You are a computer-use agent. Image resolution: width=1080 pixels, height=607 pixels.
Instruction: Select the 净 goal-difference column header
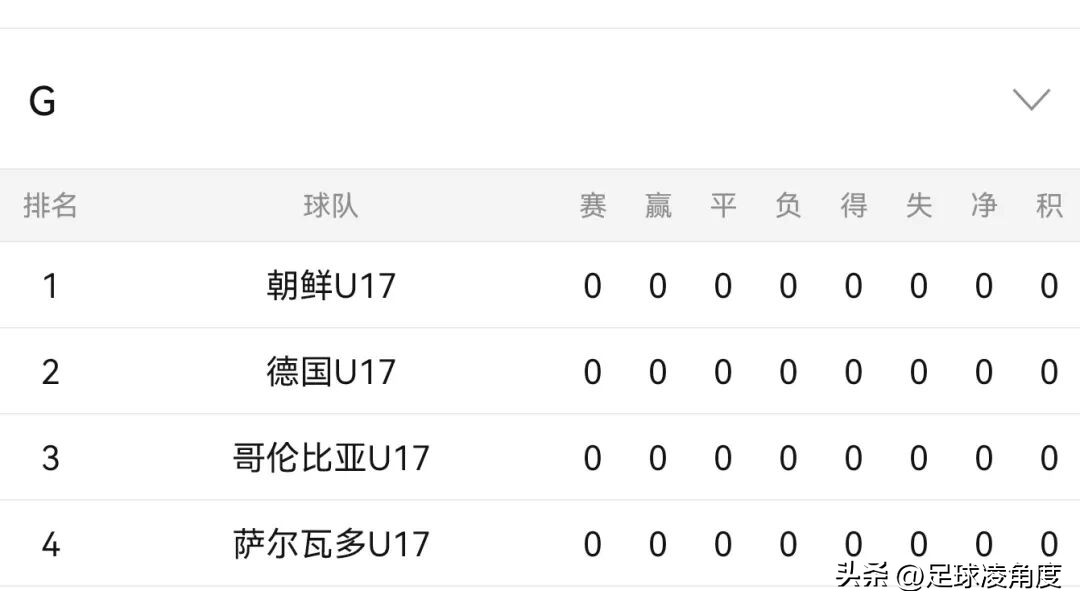[x=984, y=205]
